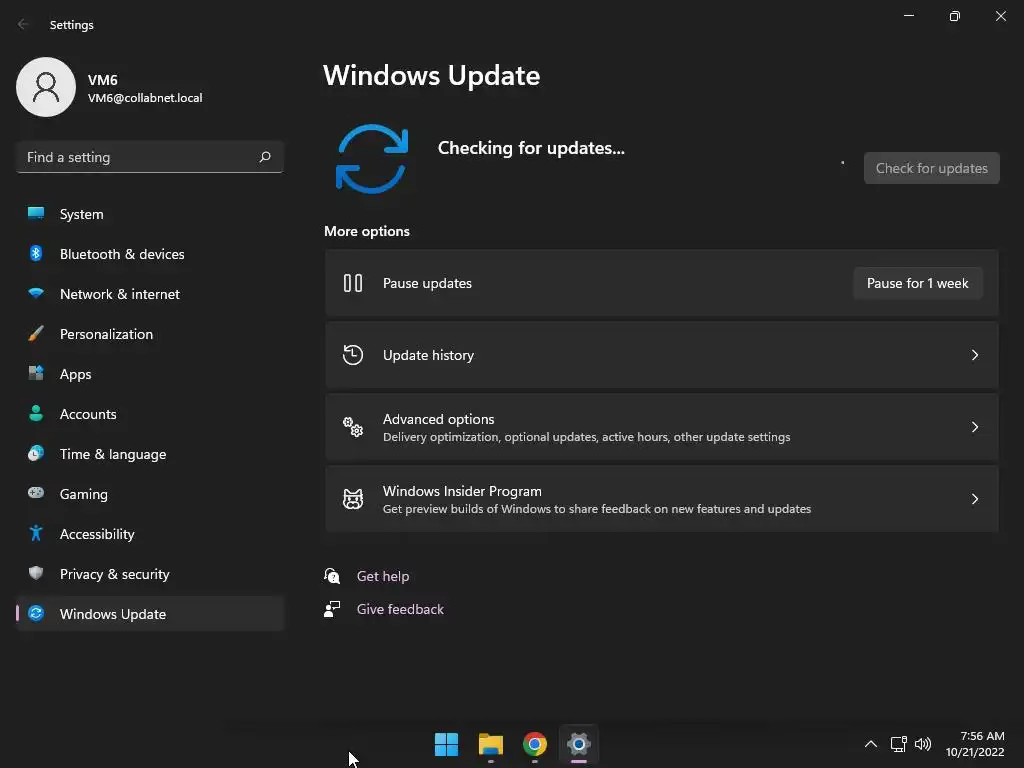The width and height of the screenshot is (1024, 768).
Task: Click the Settings gear taskbar icon
Action: pyautogui.click(x=579, y=744)
